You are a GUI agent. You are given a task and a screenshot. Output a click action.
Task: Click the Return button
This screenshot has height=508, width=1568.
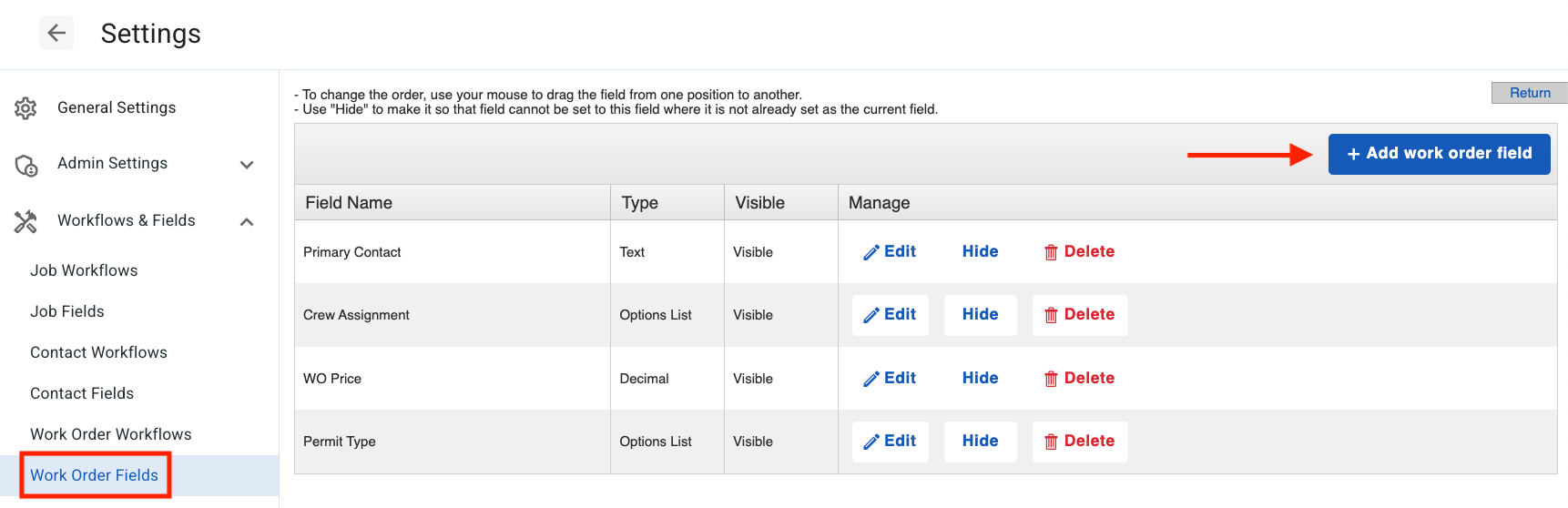pyautogui.click(x=1529, y=93)
